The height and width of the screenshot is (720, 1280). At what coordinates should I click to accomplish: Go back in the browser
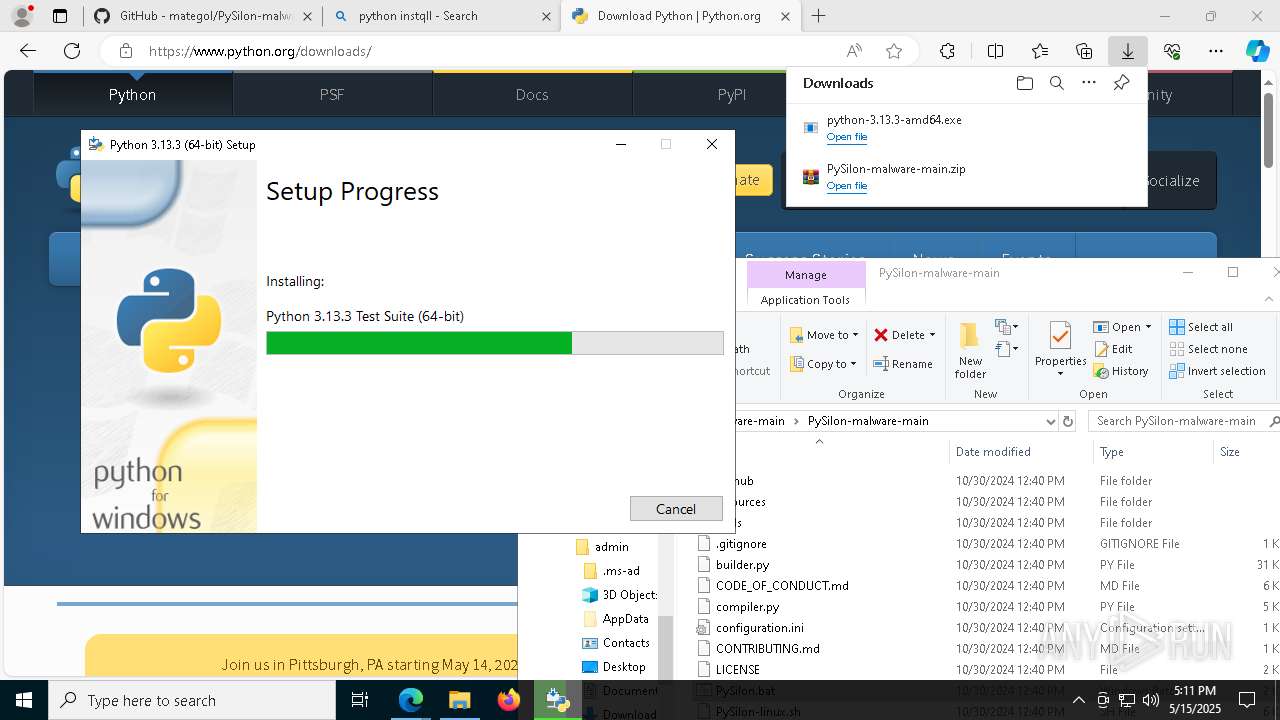point(28,51)
